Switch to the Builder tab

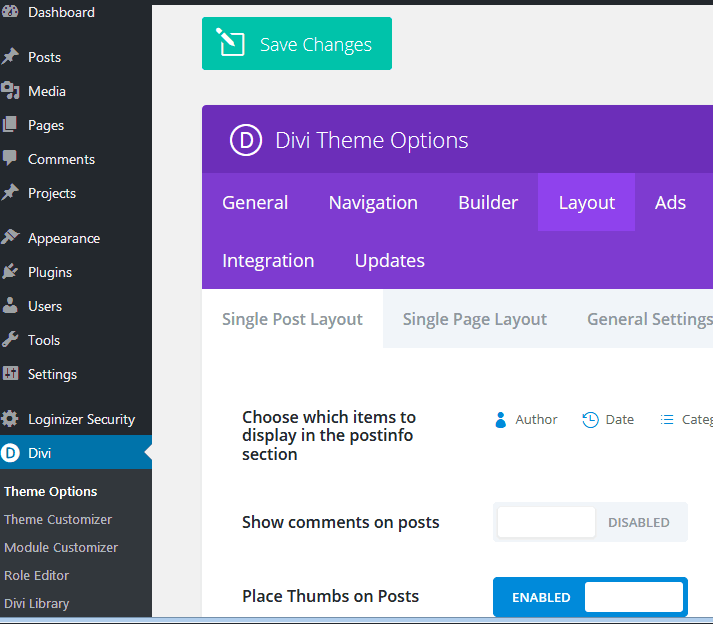(488, 202)
